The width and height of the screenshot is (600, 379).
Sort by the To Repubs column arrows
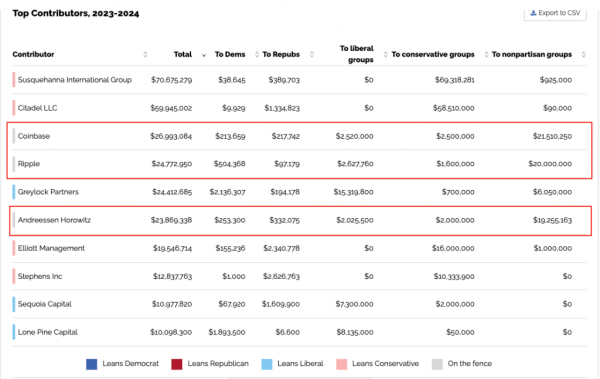point(311,54)
